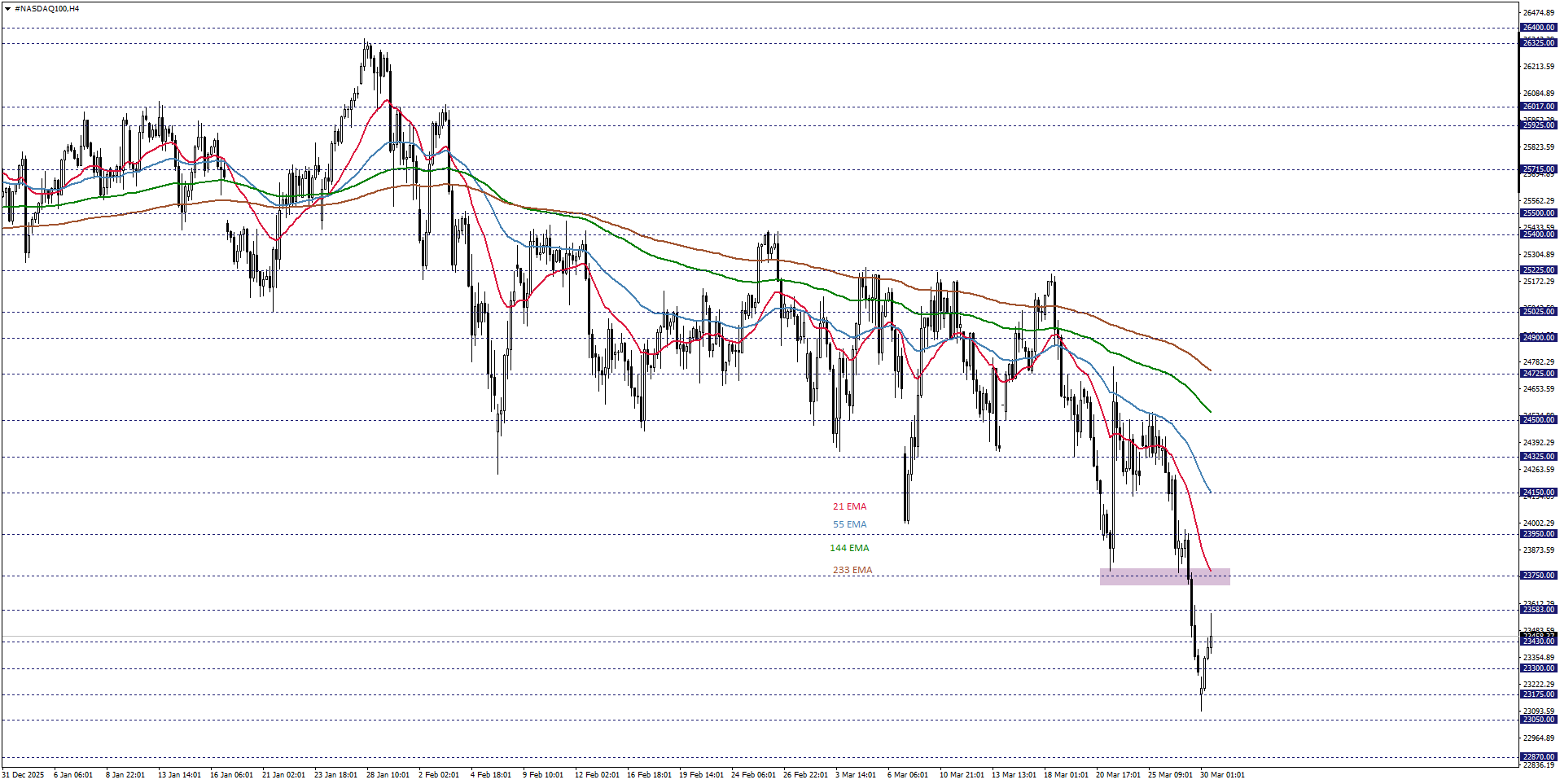The height and width of the screenshot is (784, 1560).
Task: Select the blue 55 EMA legend text
Action: tap(849, 524)
